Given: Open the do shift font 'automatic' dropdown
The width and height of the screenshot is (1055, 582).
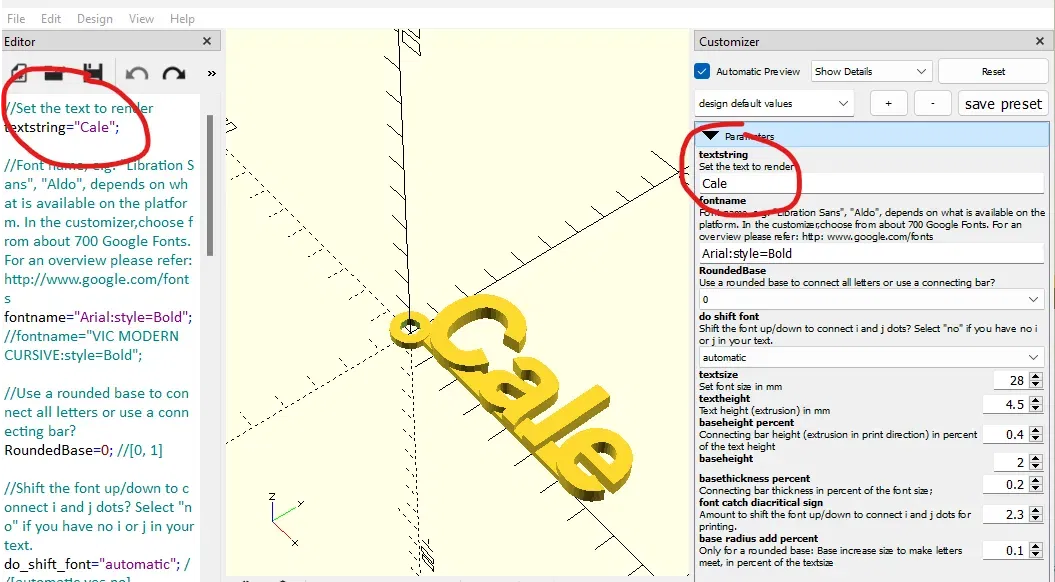Looking at the screenshot, I should (871, 357).
